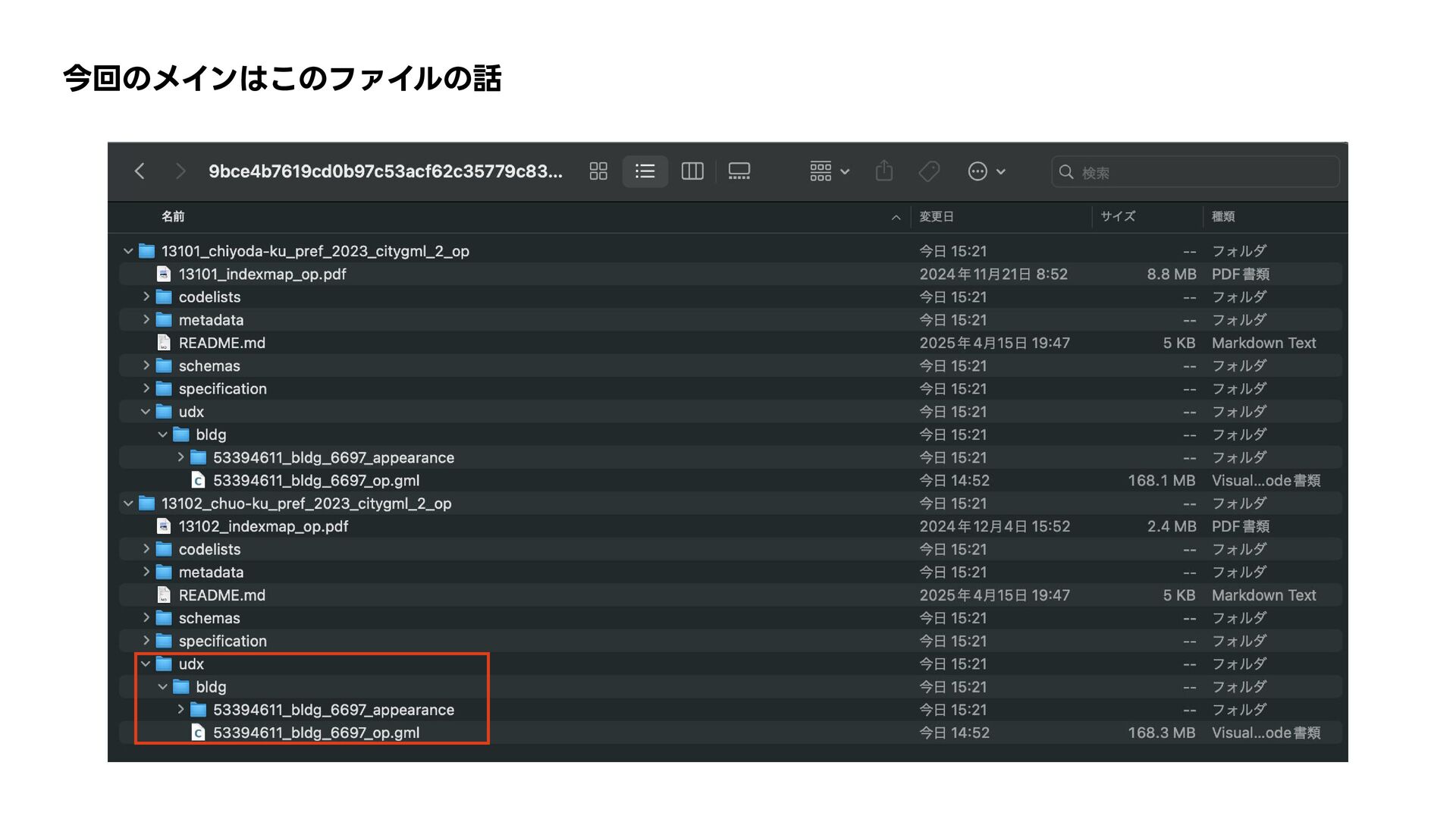Expand specification under the 13101 chiyoda-ku folder
The width and height of the screenshot is (1456, 819).
146,389
